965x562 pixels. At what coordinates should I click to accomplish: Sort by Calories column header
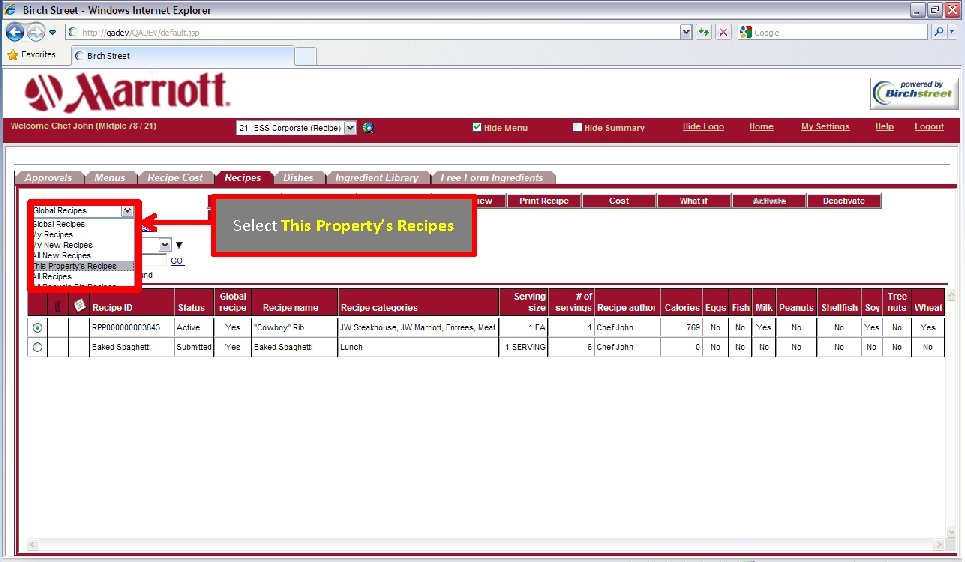(682, 307)
